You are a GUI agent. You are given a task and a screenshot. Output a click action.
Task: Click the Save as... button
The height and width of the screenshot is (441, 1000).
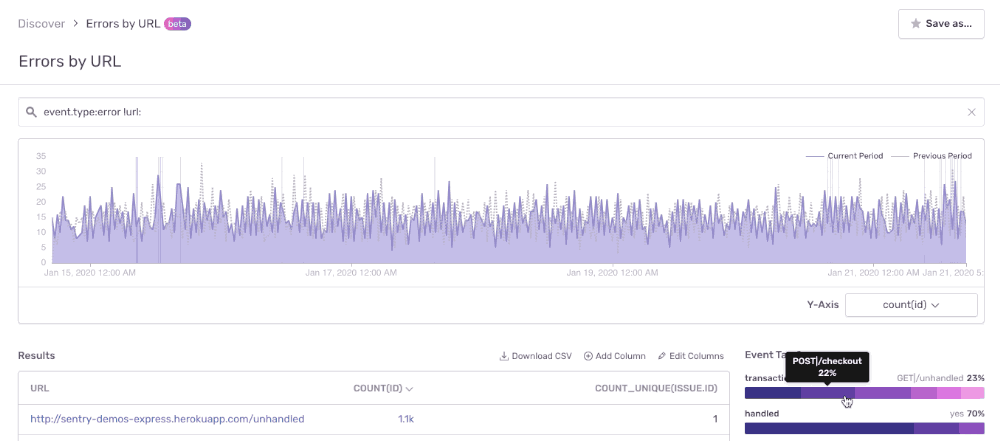tap(940, 24)
